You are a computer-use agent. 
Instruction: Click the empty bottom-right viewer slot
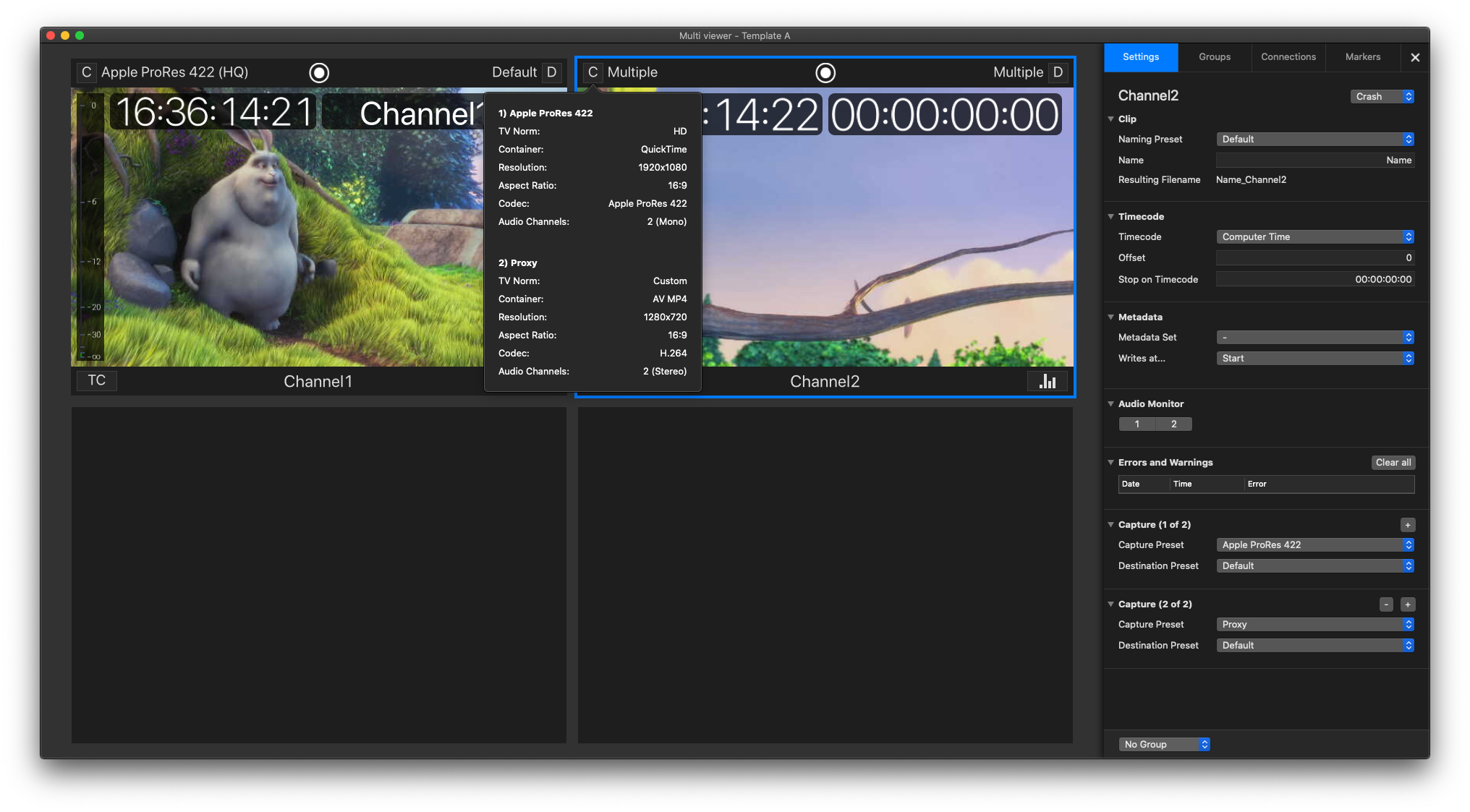point(825,575)
